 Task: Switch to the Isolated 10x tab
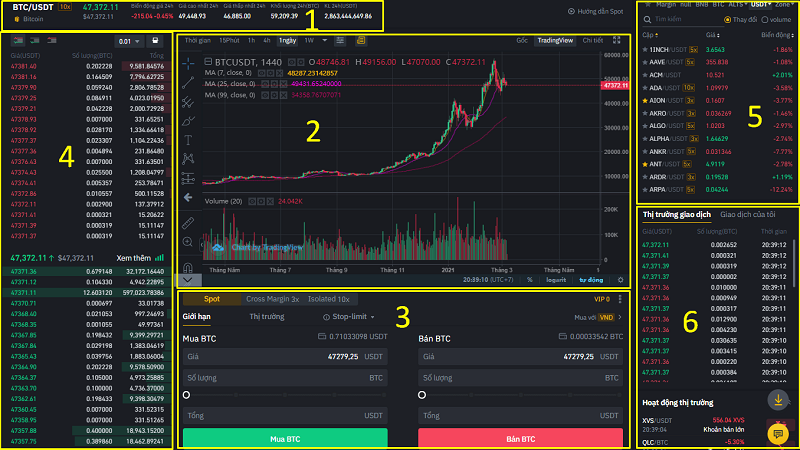tap(329, 299)
